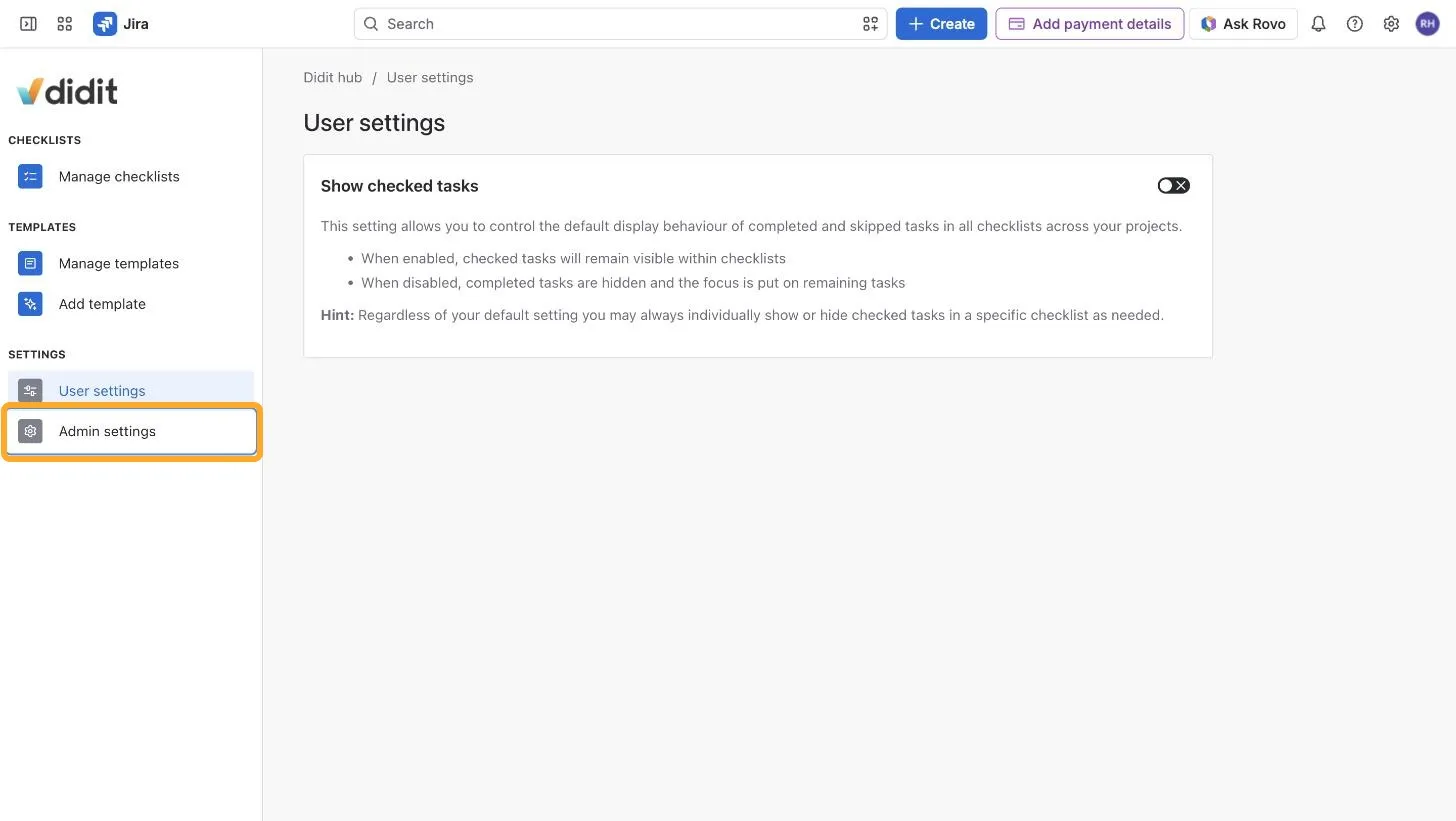Open Manage templates in the sidebar
The height and width of the screenshot is (821, 1456).
131,264
